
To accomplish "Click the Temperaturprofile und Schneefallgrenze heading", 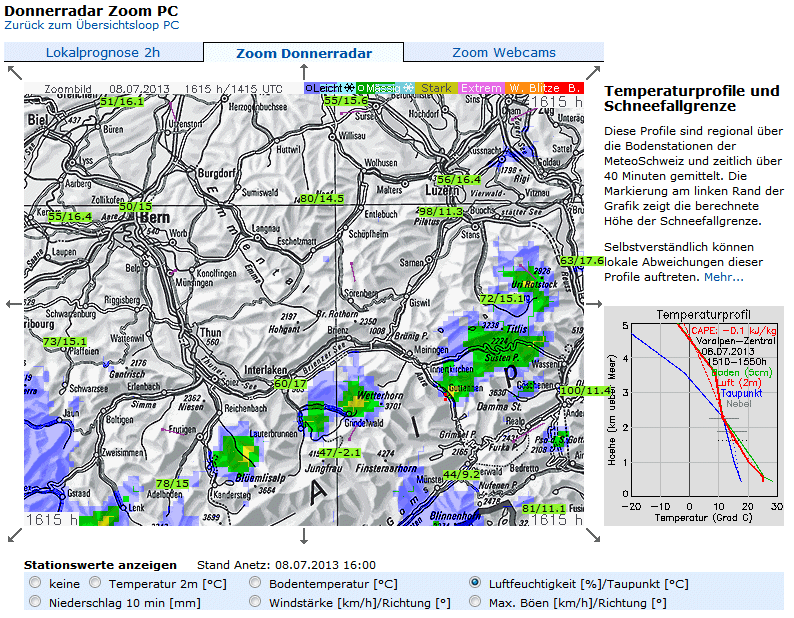I will (692, 98).
